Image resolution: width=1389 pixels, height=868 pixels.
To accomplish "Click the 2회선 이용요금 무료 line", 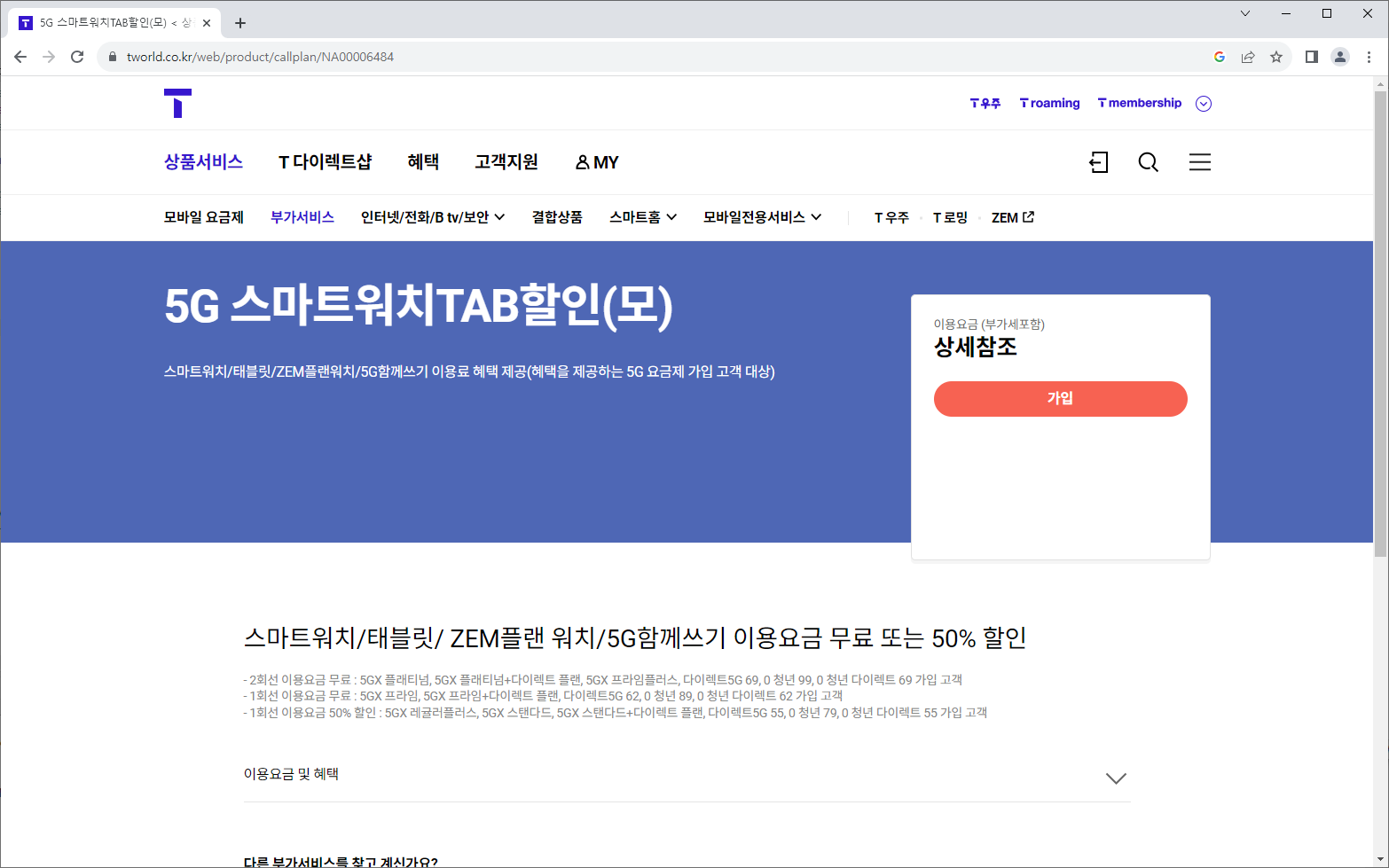I will [x=603, y=680].
